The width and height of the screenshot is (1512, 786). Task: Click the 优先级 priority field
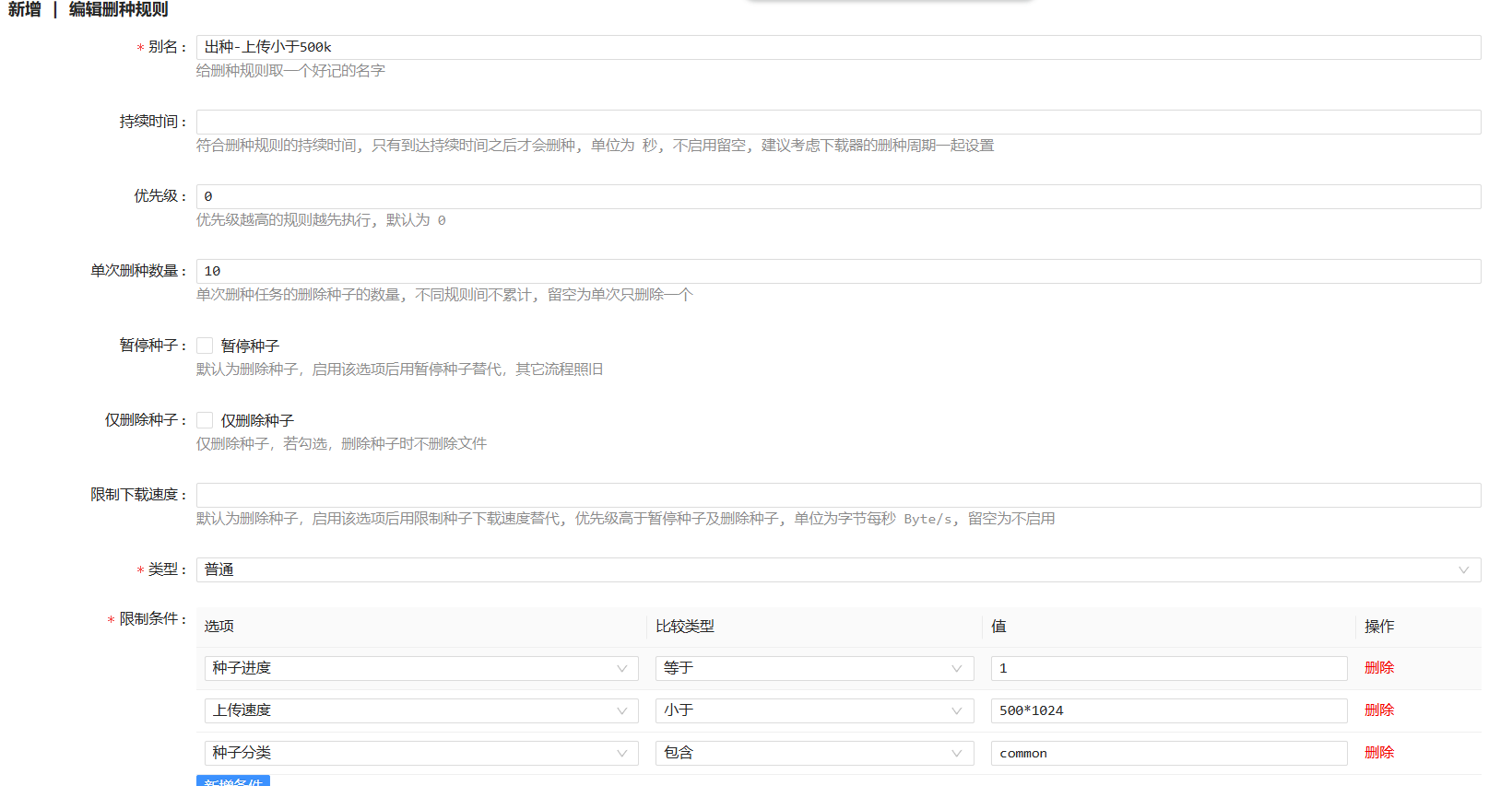pyautogui.click(x=837, y=196)
